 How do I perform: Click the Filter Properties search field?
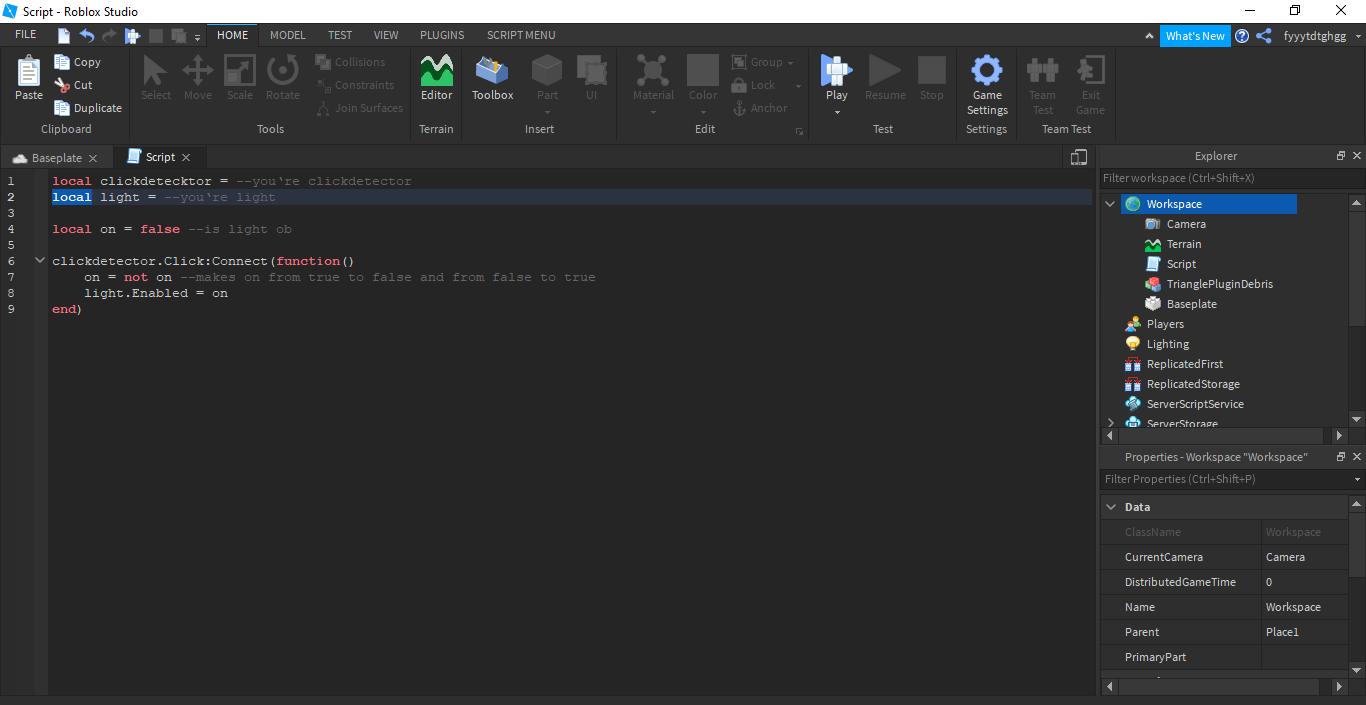pos(1225,479)
